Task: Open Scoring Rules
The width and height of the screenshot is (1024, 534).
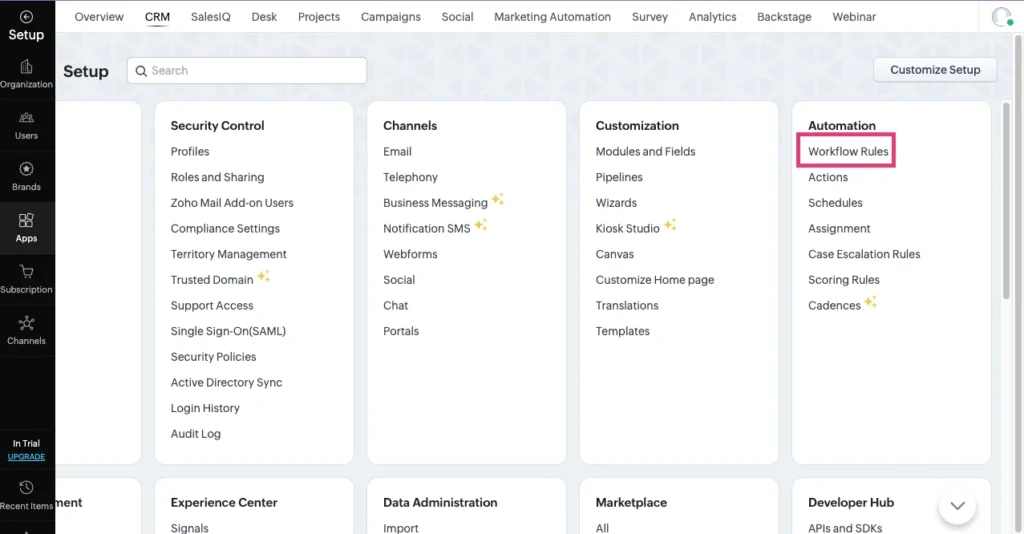Action: (x=844, y=279)
